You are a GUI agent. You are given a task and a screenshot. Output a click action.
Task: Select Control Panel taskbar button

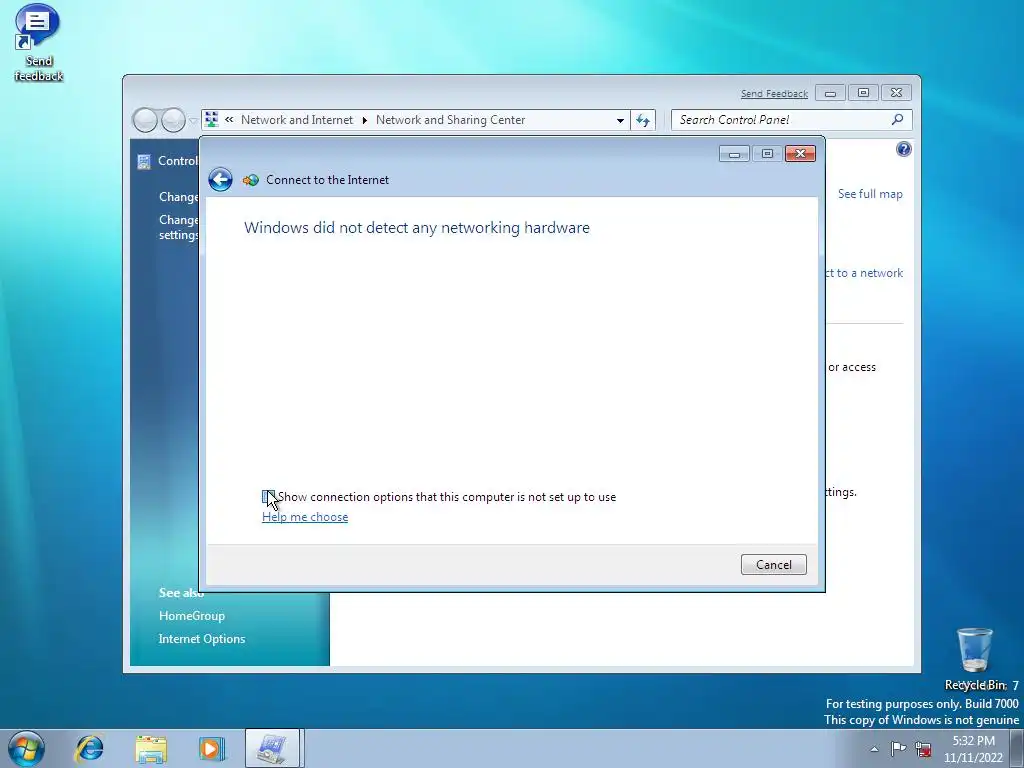(272, 748)
